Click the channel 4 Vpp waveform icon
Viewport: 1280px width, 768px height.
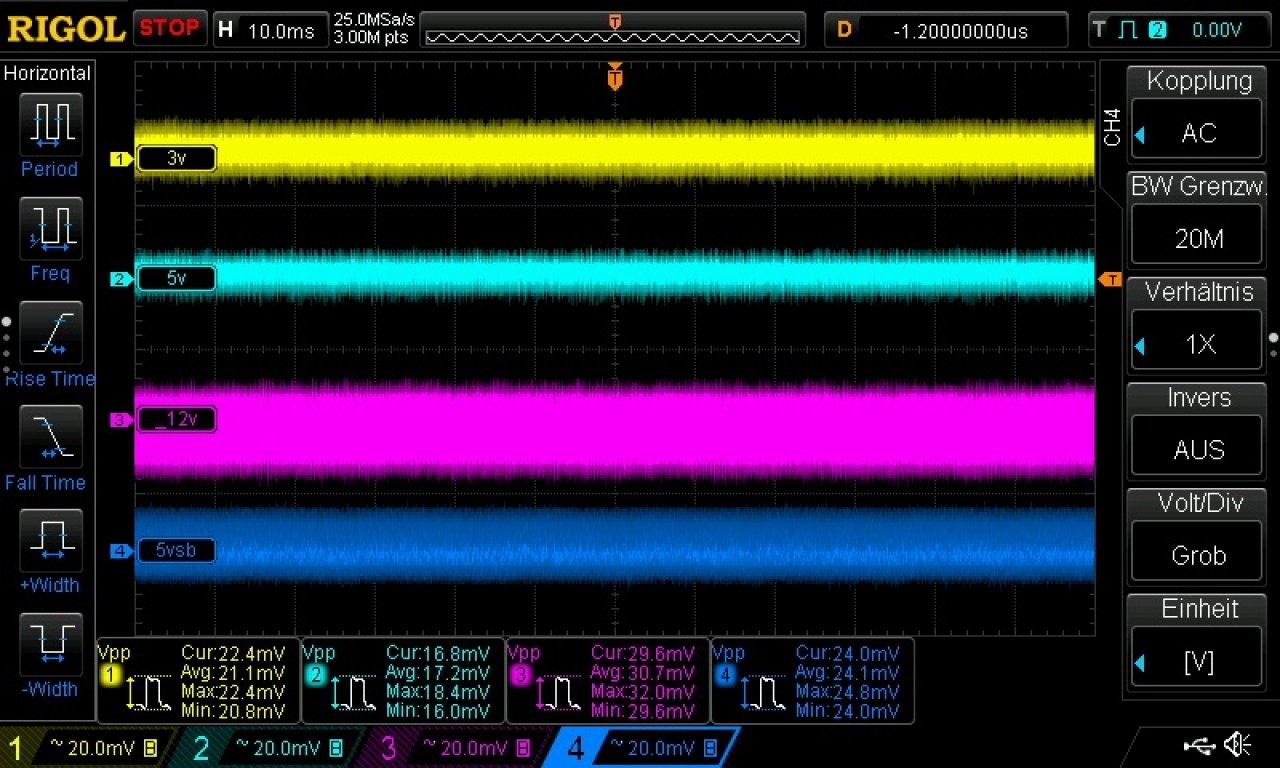point(762,692)
